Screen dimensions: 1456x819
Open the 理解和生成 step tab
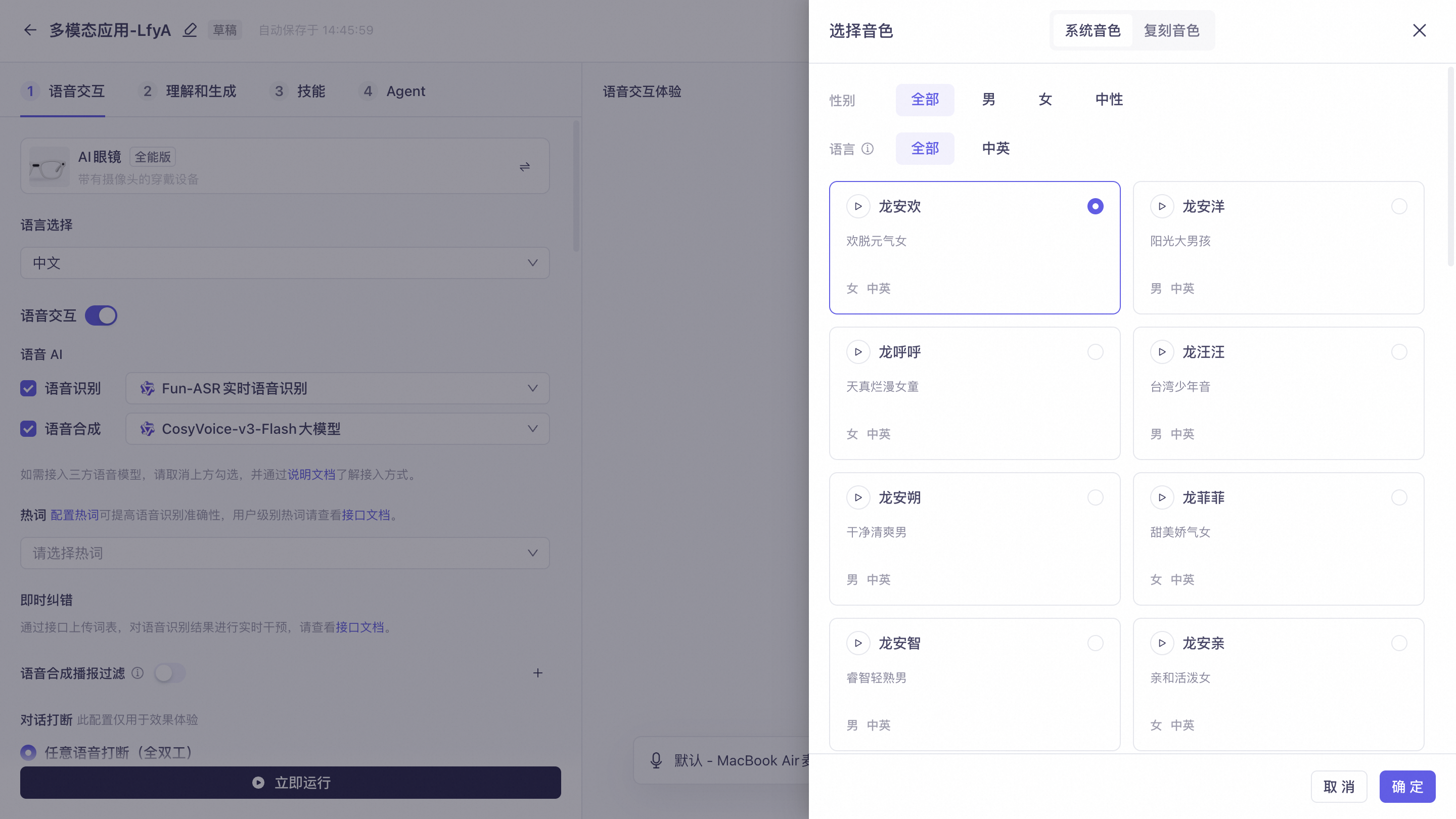[187, 91]
